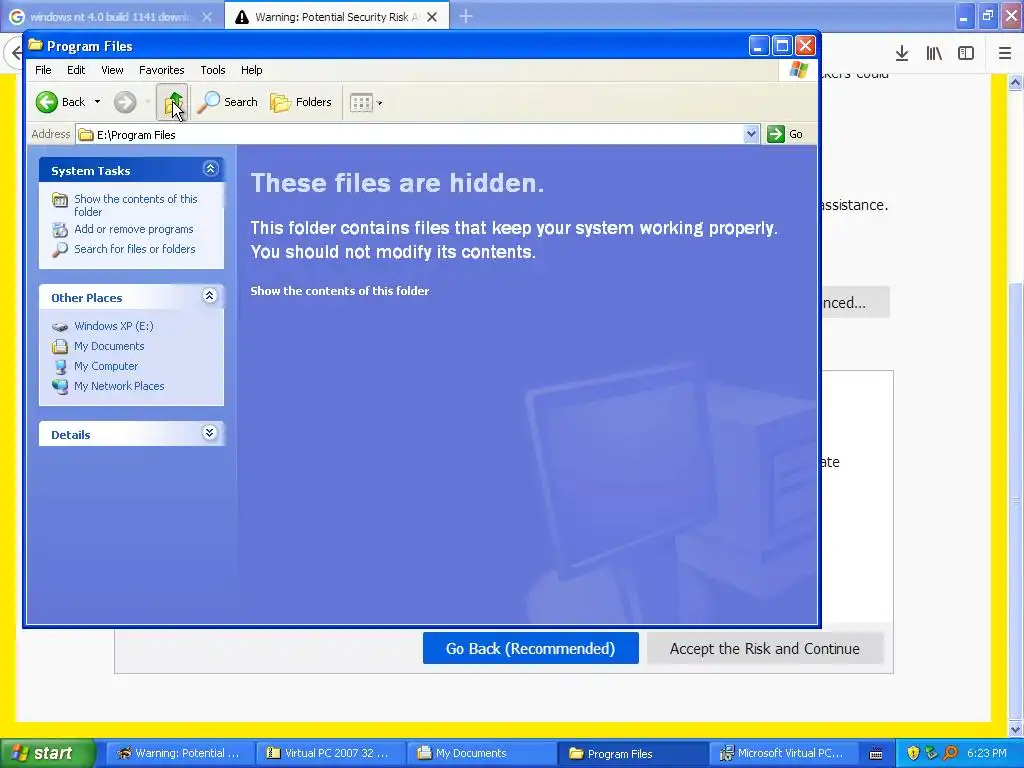Collapse the Other Places panel

click(x=210, y=296)
